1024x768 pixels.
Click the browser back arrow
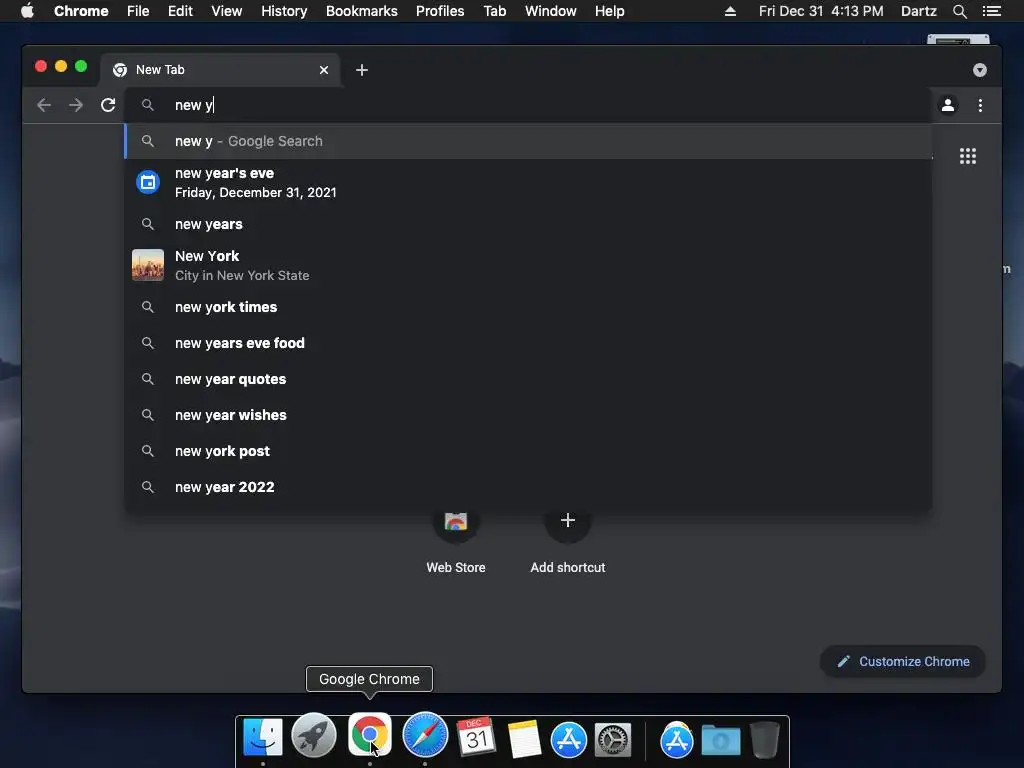[x=44, y=105]
